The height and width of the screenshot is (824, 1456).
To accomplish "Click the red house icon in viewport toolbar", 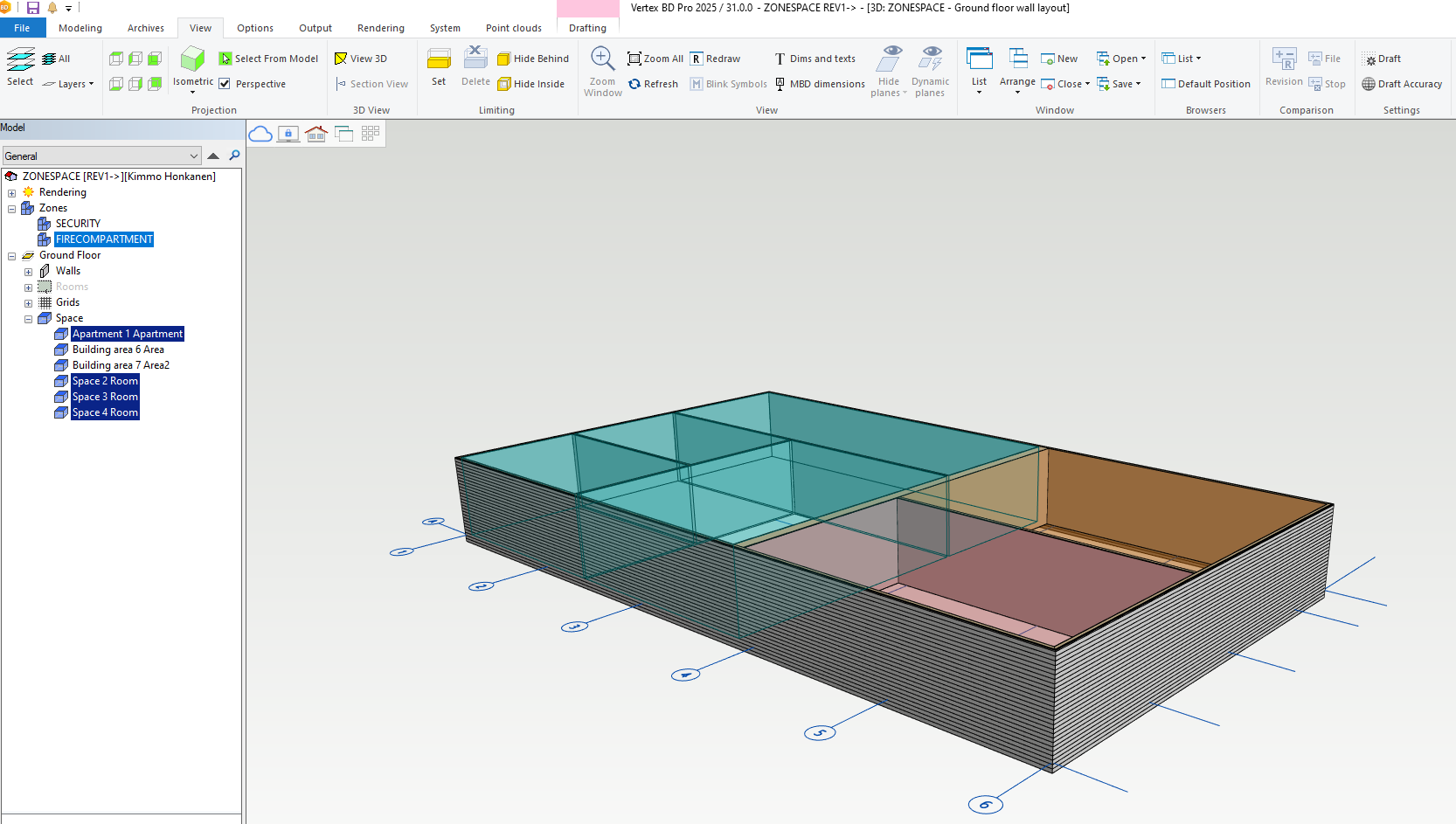I will (316, 134).
